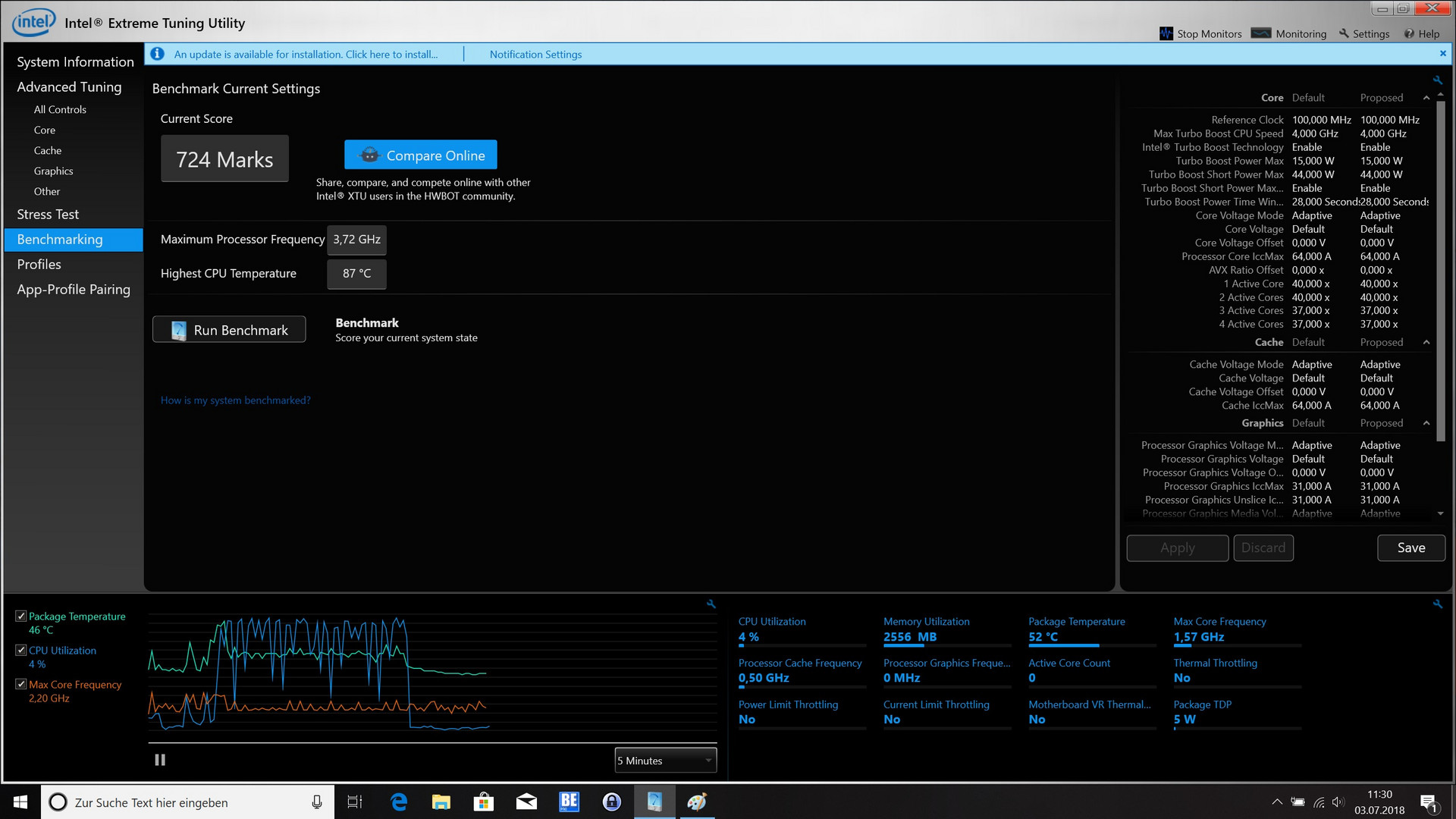Click the Run Benchmark button

click(x=229, y=330)
